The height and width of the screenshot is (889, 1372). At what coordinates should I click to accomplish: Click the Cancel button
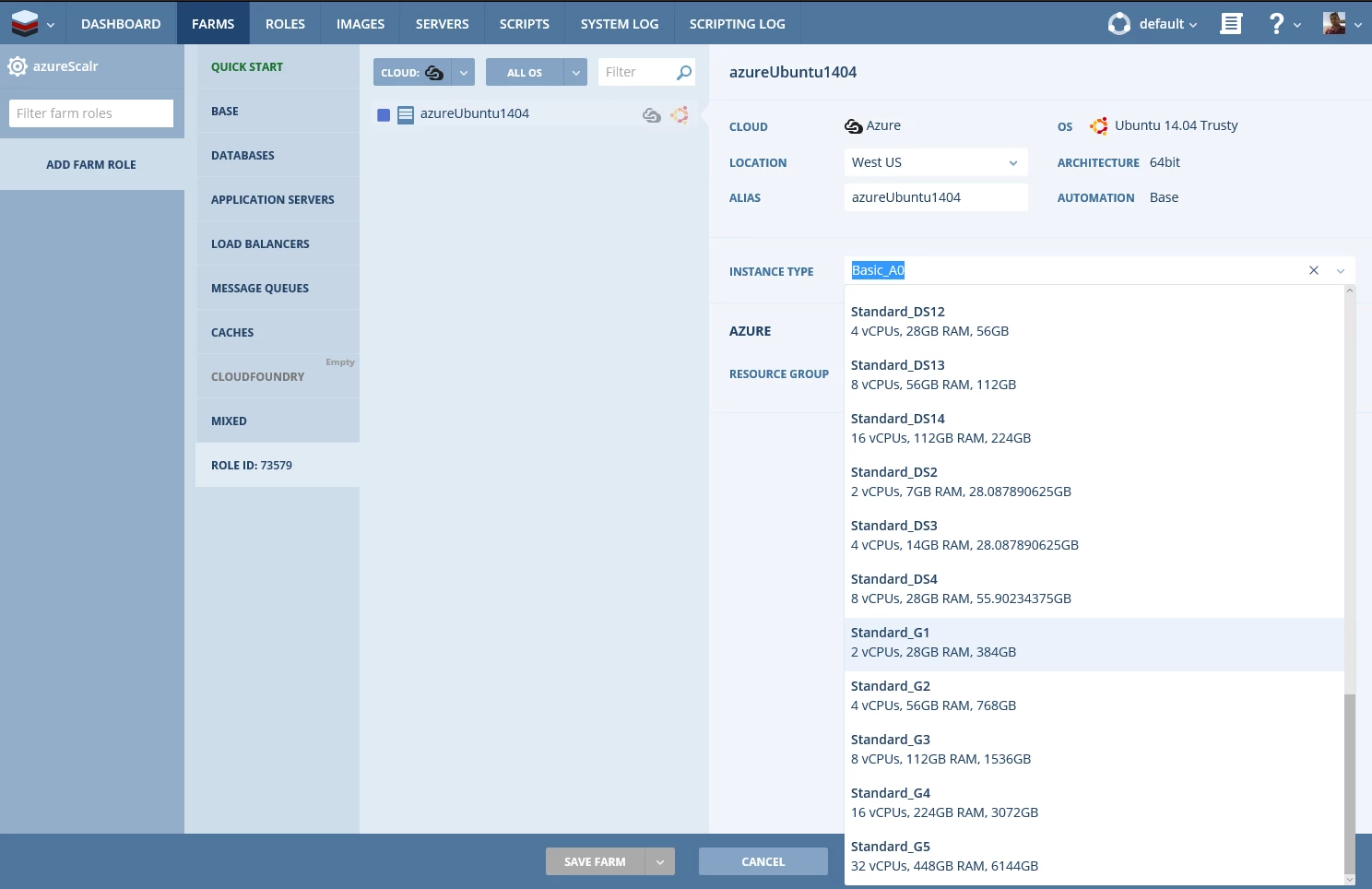click(763, 861)
